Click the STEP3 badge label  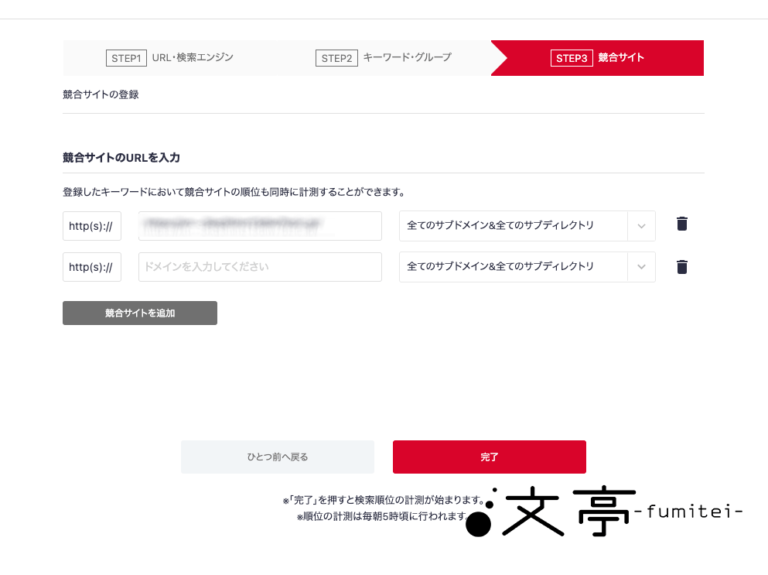572,58
